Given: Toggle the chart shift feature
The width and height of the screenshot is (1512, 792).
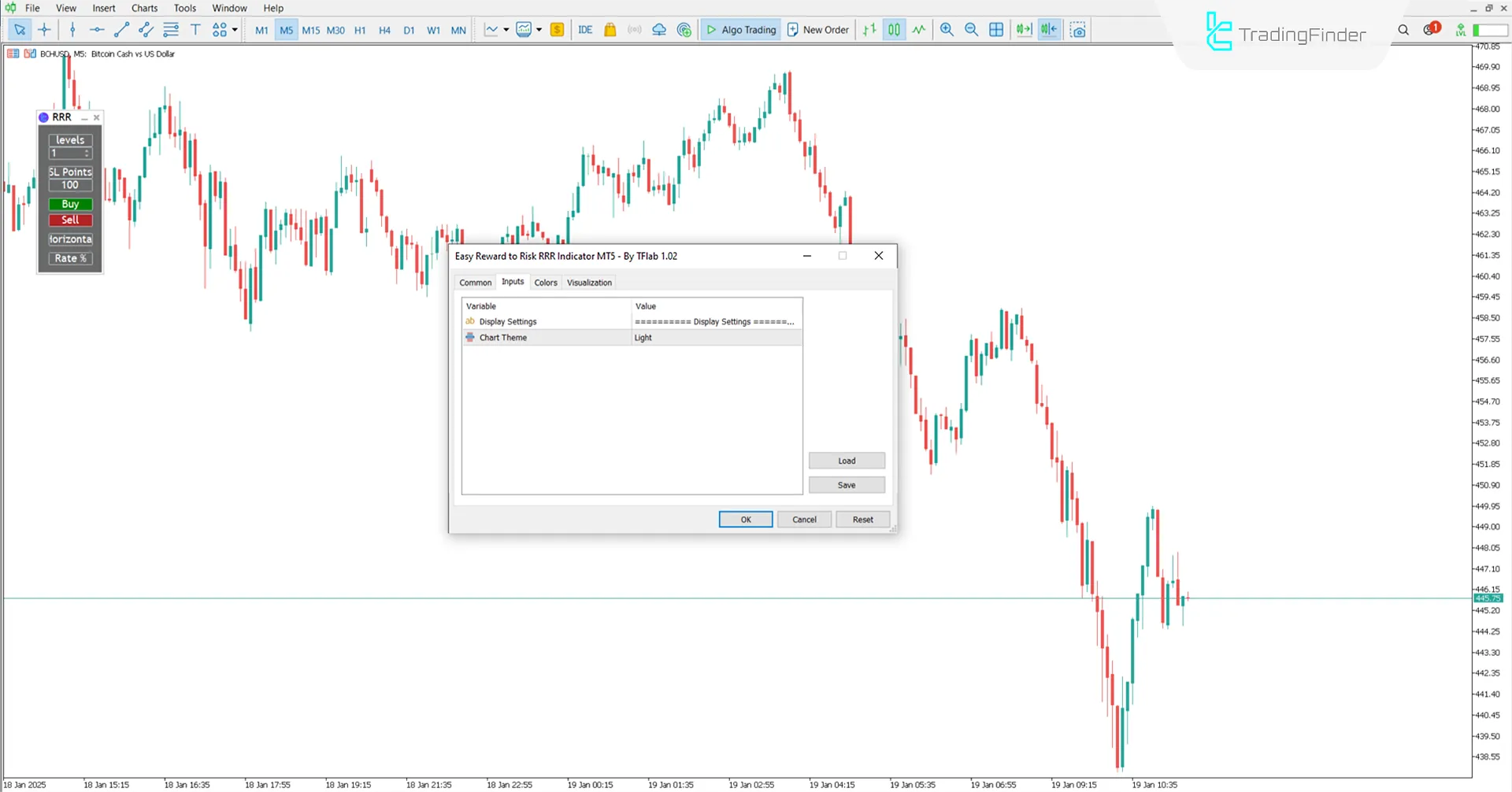Looking at the screenshot, I should (1048, 29).
